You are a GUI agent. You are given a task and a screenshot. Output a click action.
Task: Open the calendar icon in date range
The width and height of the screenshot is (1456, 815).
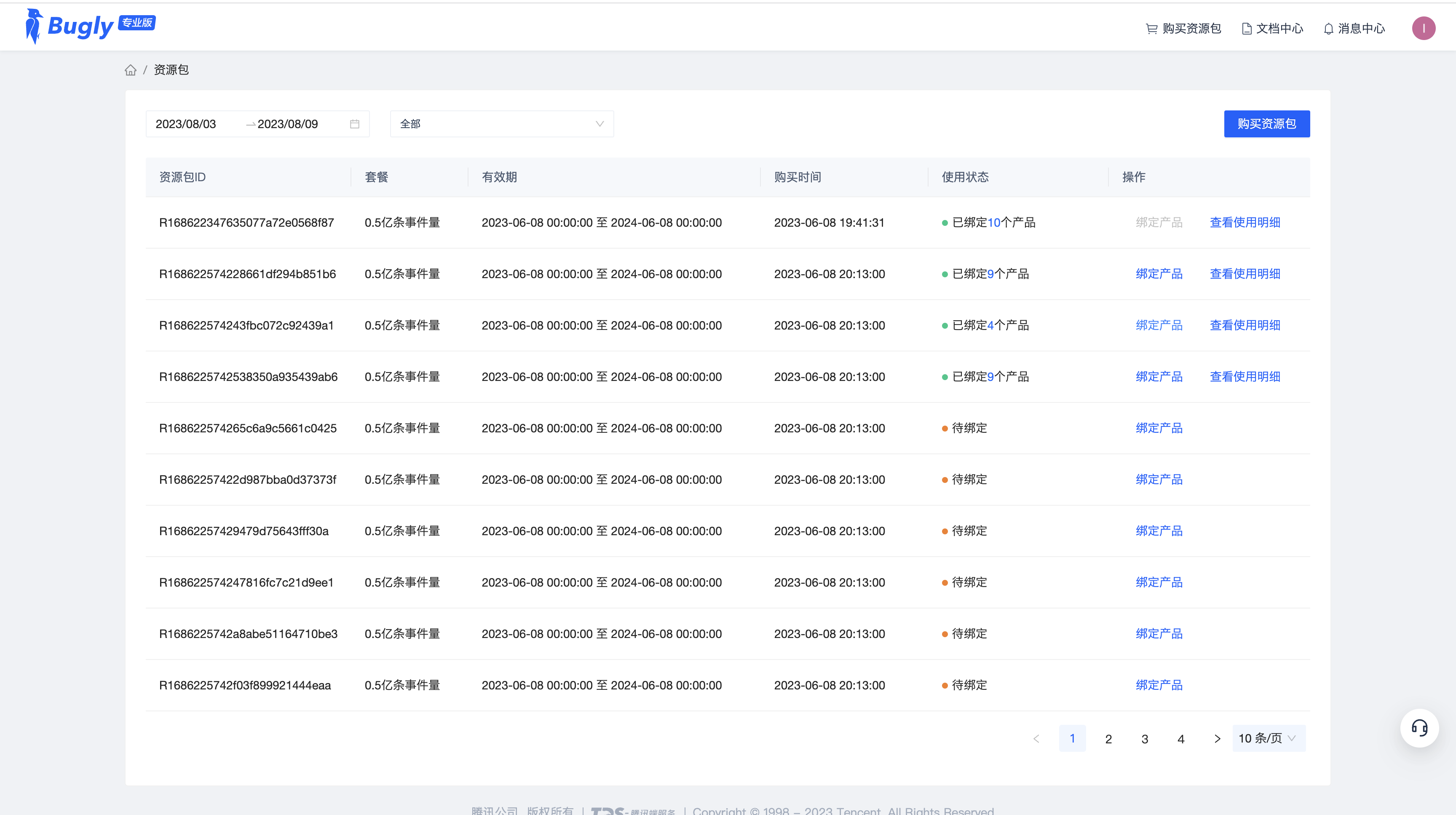coord(354,124)
